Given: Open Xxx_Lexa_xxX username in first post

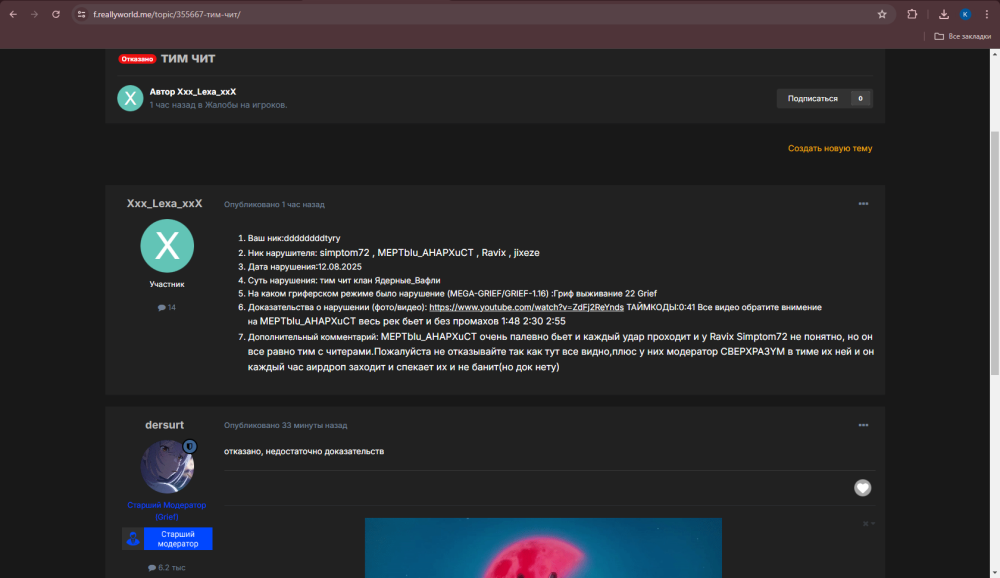Looking at the screenshot, I should 165,204.
